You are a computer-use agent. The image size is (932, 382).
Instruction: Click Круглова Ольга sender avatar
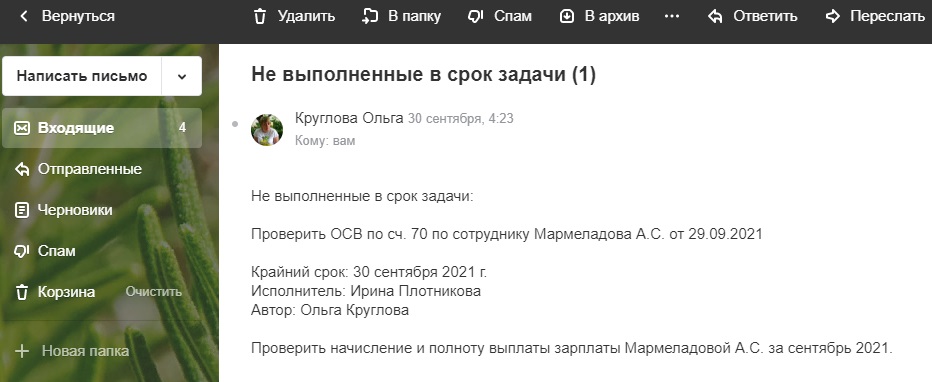click(267, 130)
